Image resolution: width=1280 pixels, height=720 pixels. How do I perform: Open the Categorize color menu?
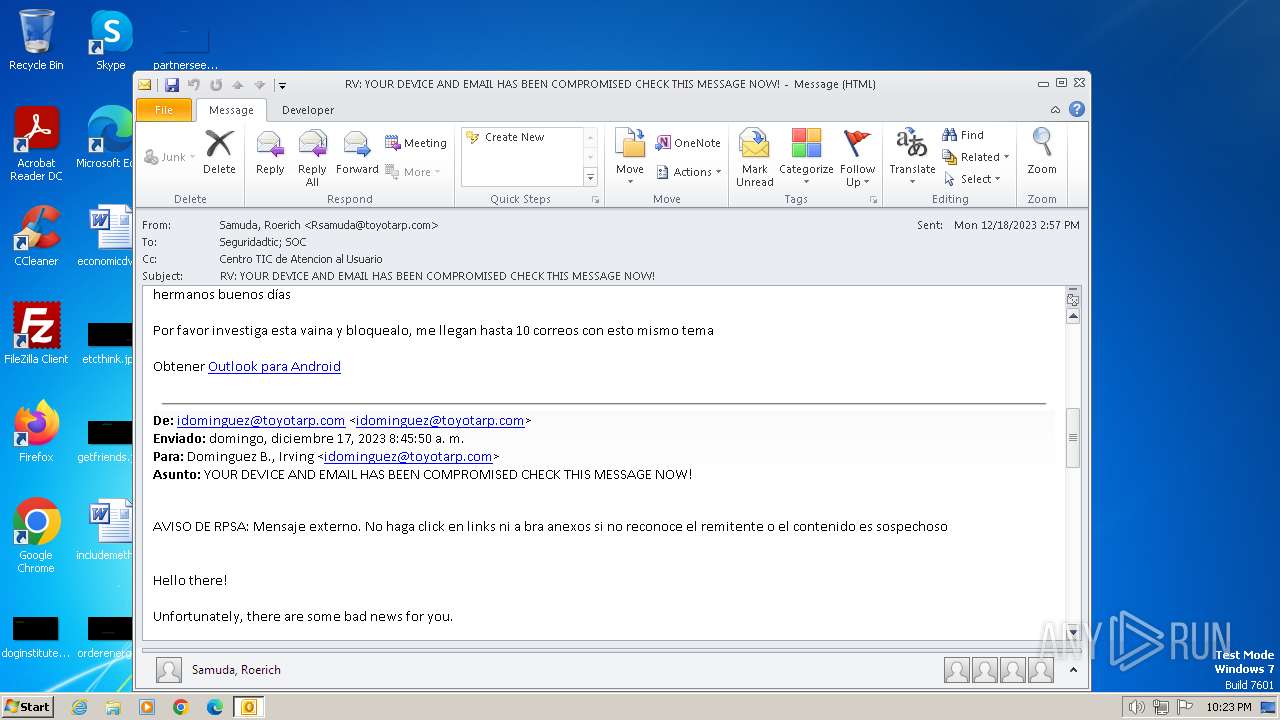click(x=806, y=157)
